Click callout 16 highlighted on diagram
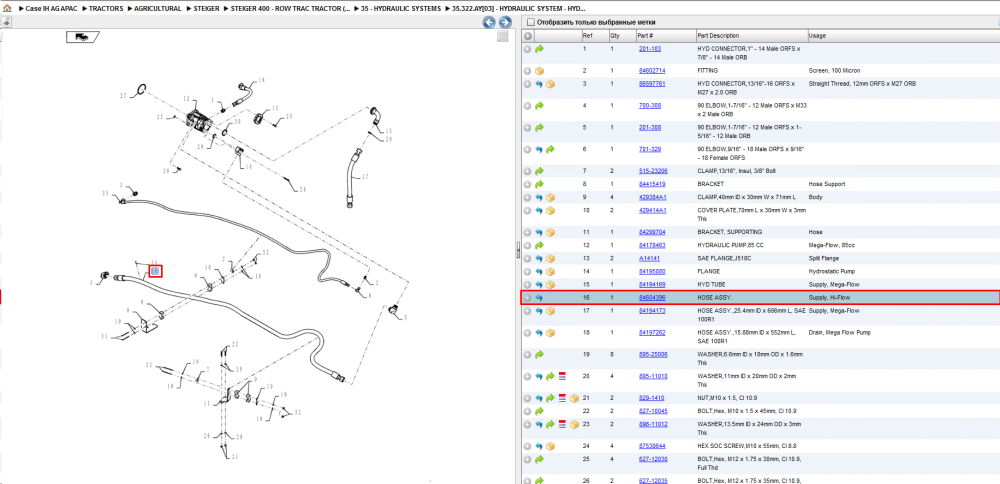The image size is (1000, 484). point(155,271)
